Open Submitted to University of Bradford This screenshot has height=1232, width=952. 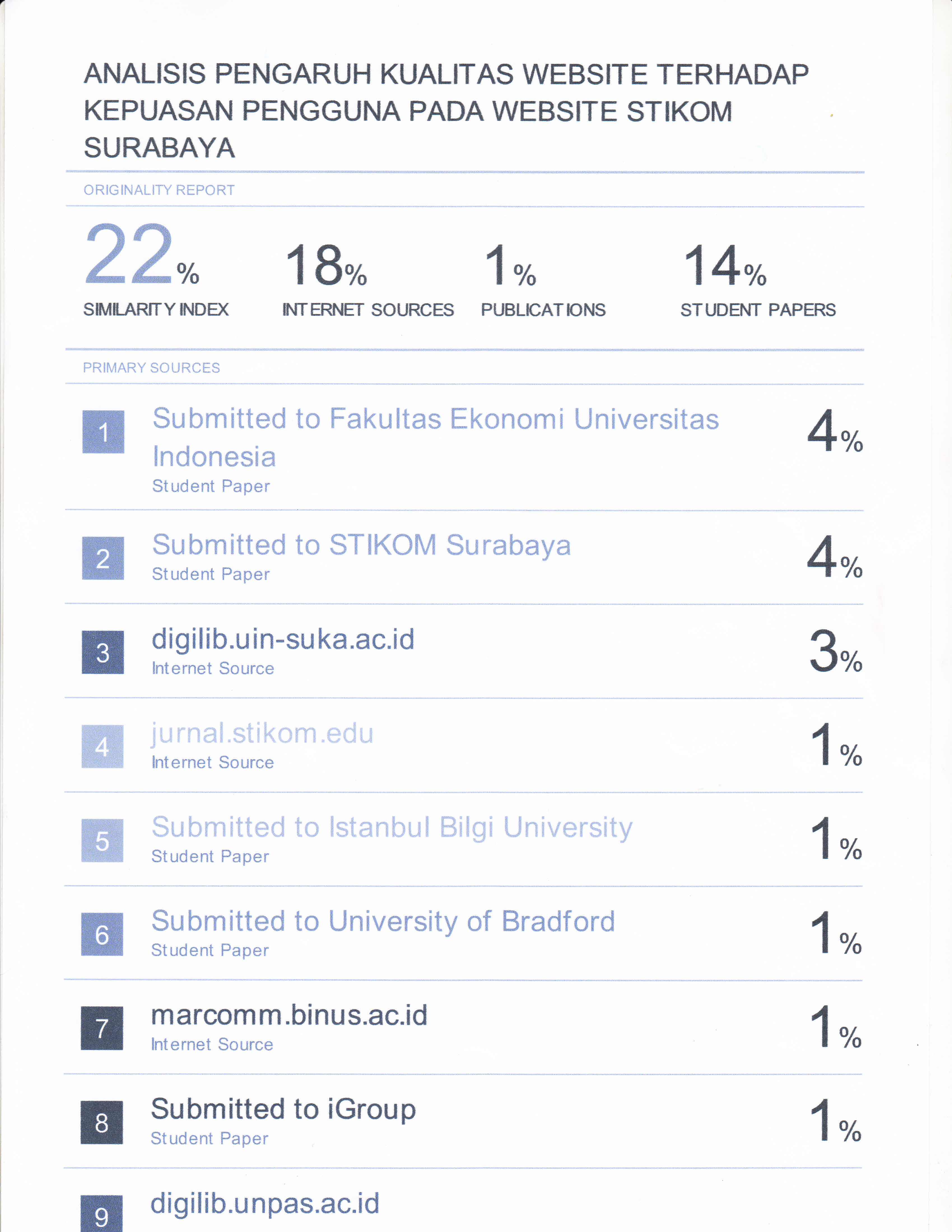coord(382,921)
